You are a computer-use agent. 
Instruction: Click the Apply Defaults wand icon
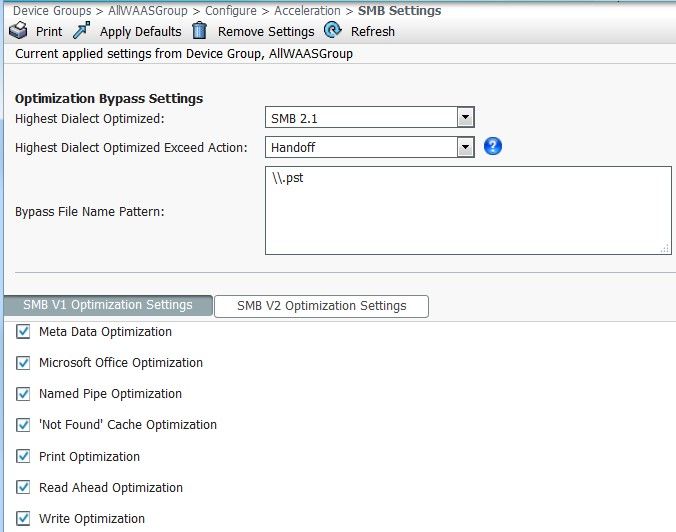coord(82,31)
